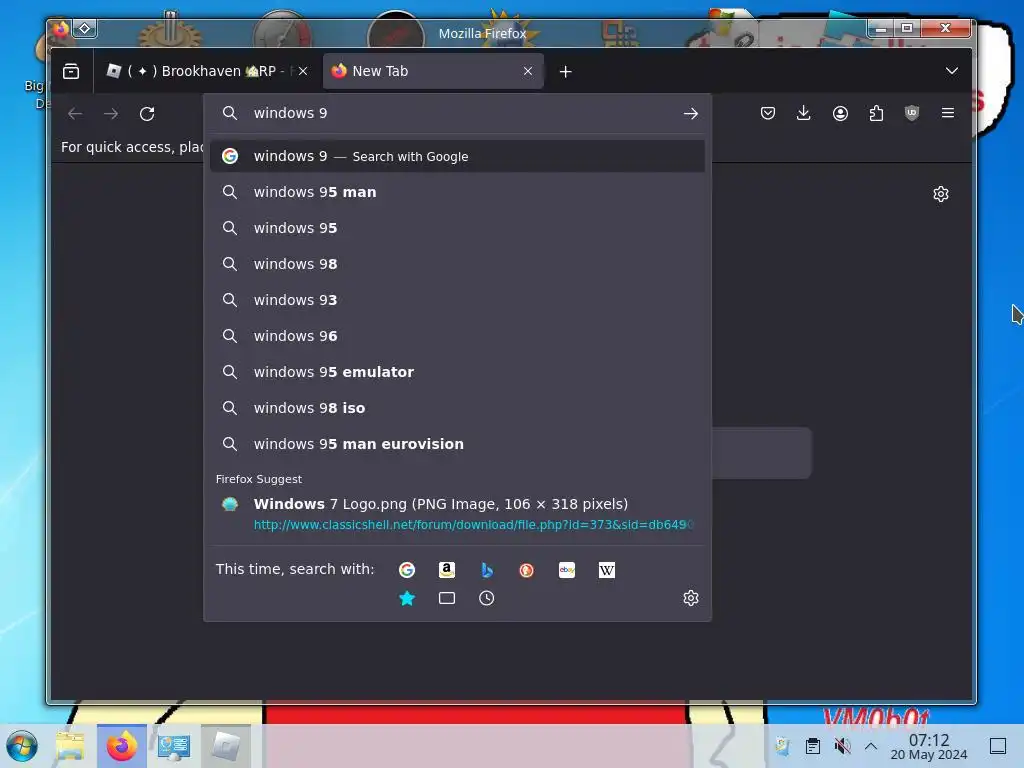Close the Brookhaven RP tab
The width and height of the screenshot is (1024, 768).
coord(303,71)
